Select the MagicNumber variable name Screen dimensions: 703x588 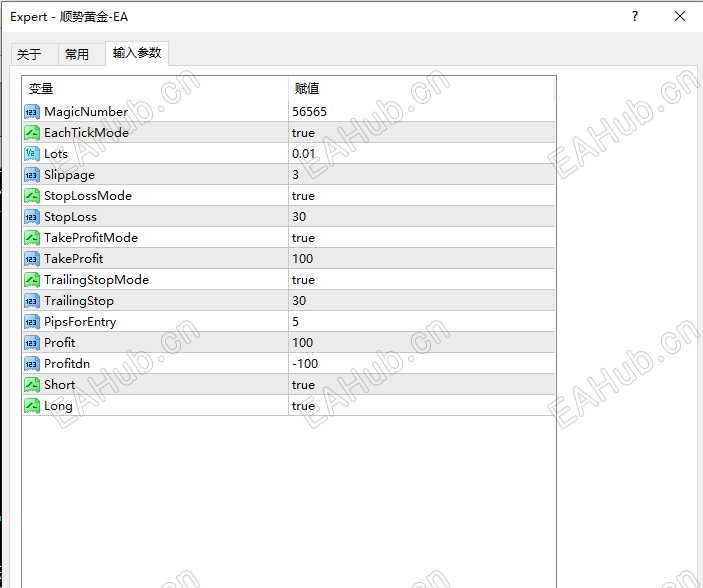pos(86,112)
